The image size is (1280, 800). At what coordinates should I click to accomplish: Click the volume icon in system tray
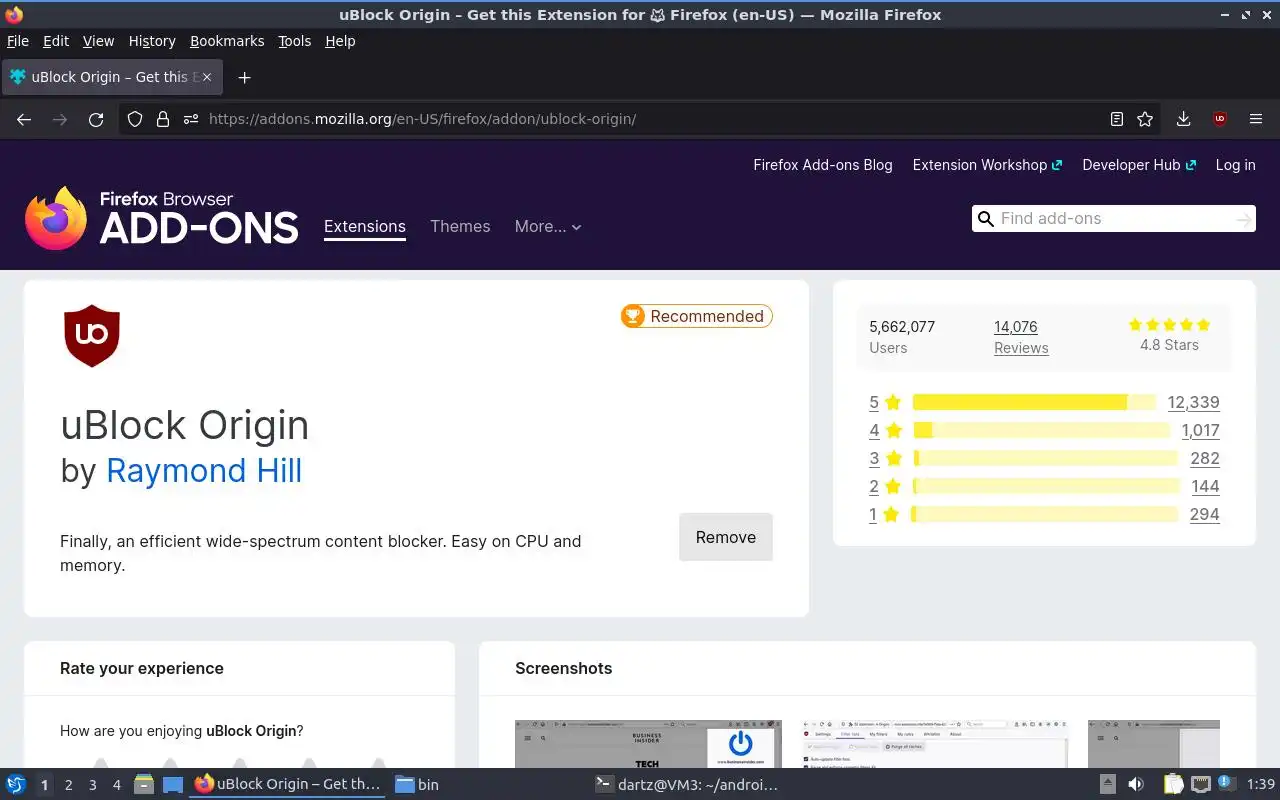(x=1135, y=785)
